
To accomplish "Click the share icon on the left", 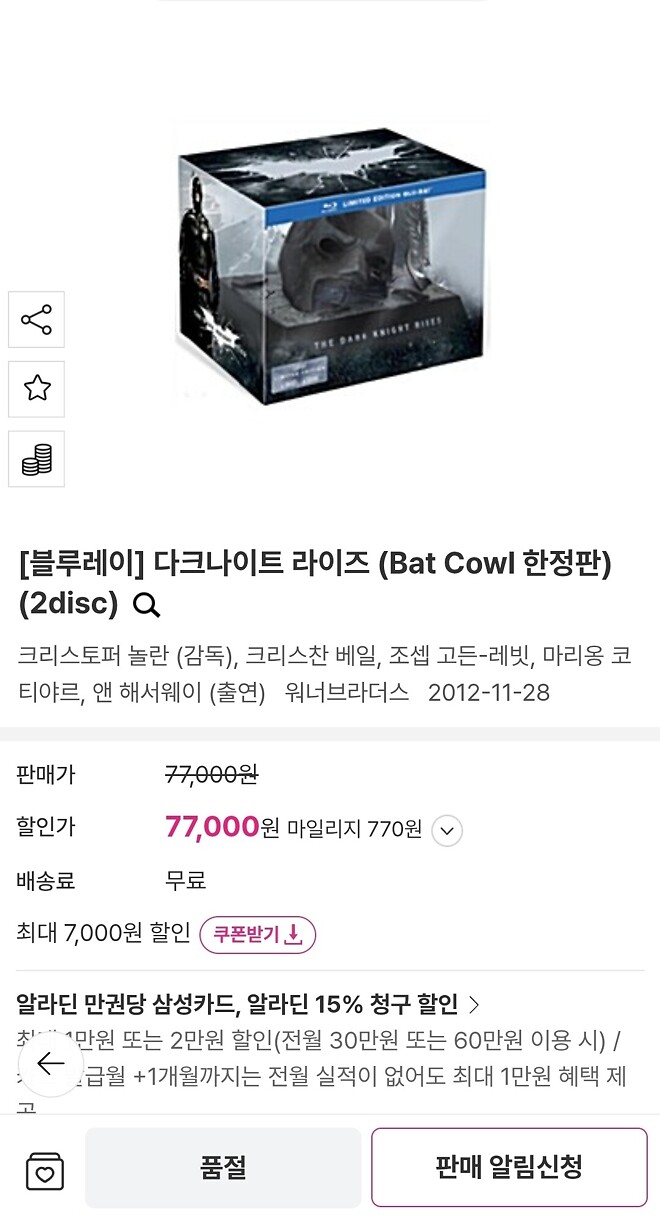I will tap(36, 320).
